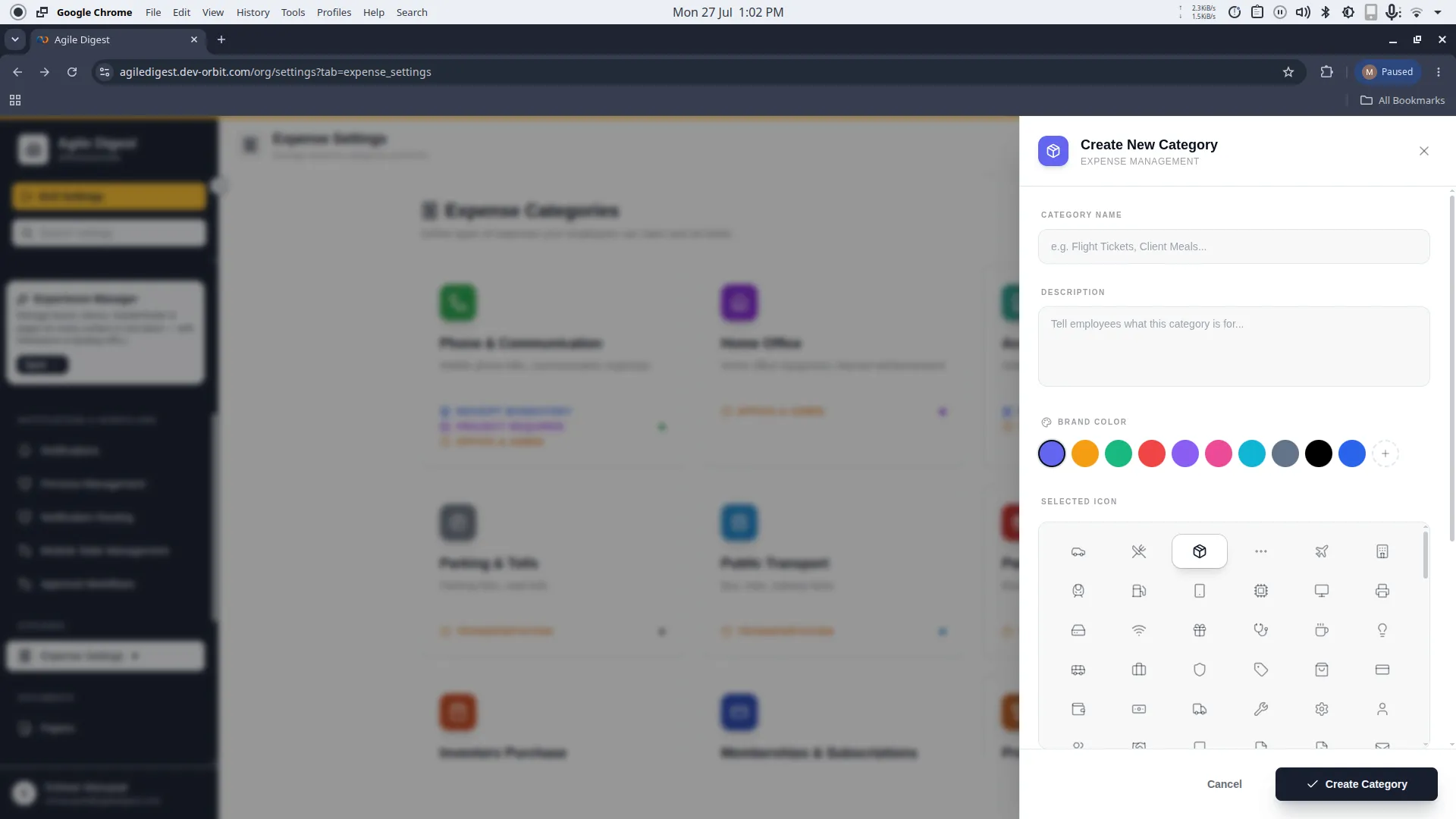1456x819 pixels.
Task: Choose the bus icon
Action: (x=1078, y=670)
